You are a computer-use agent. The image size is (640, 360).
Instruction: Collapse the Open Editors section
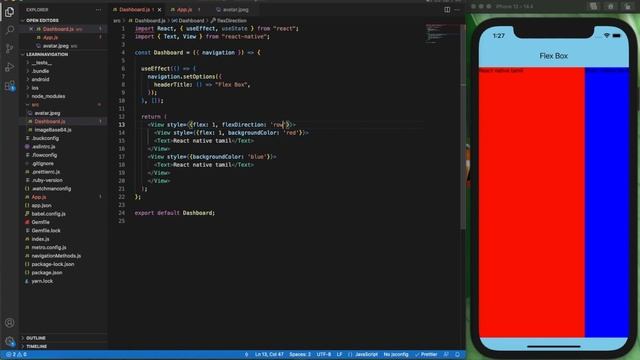point(42,20)
